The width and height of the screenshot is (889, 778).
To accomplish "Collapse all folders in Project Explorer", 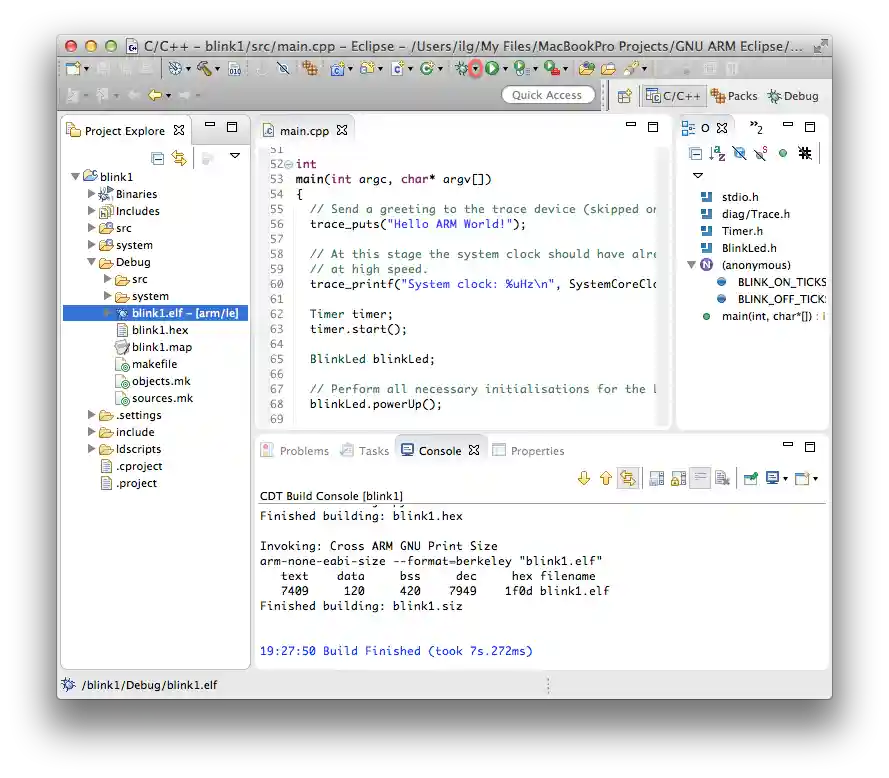I will point(157,157).
